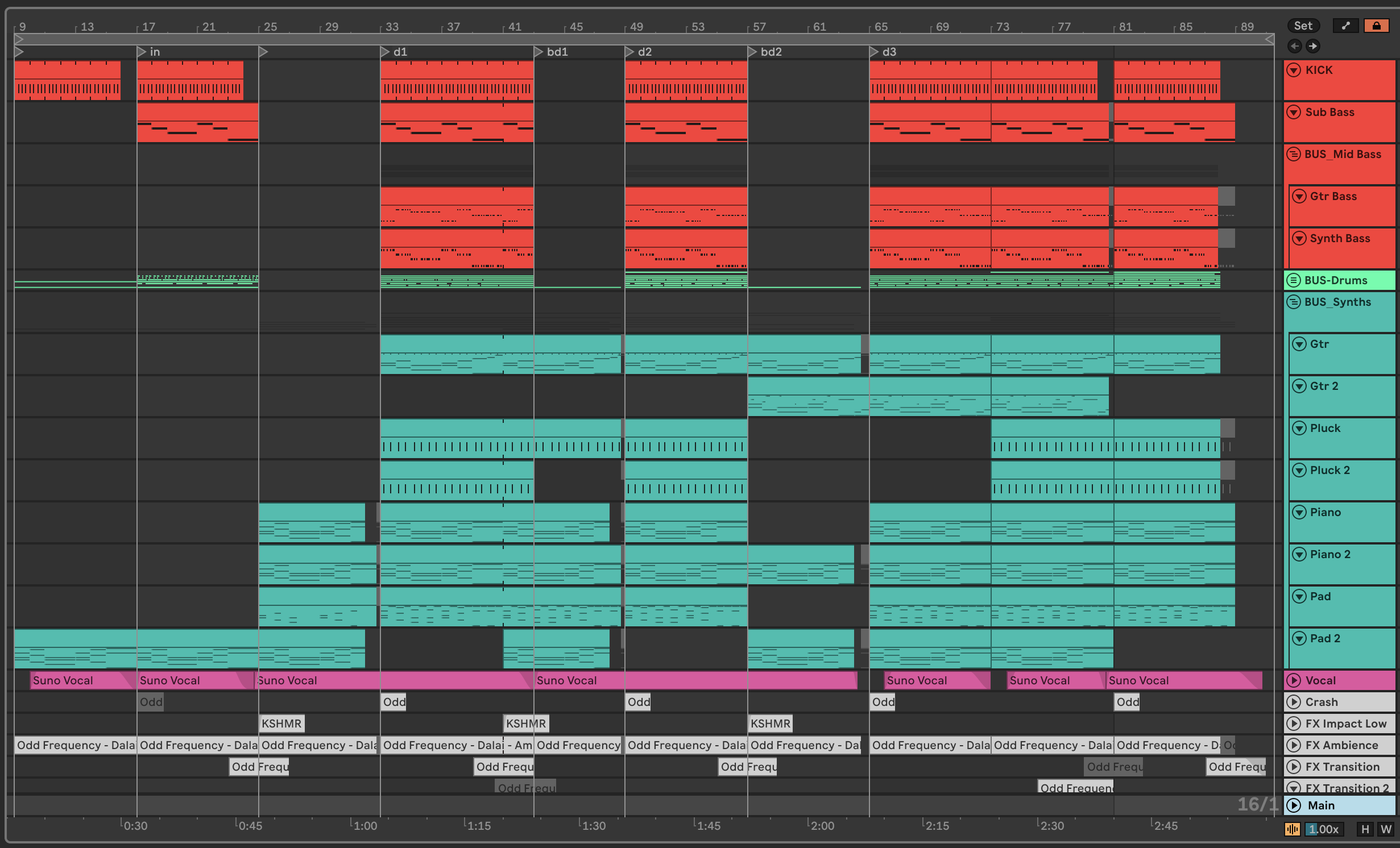
Task: Select the d1 locator marker
Action: 386,52
